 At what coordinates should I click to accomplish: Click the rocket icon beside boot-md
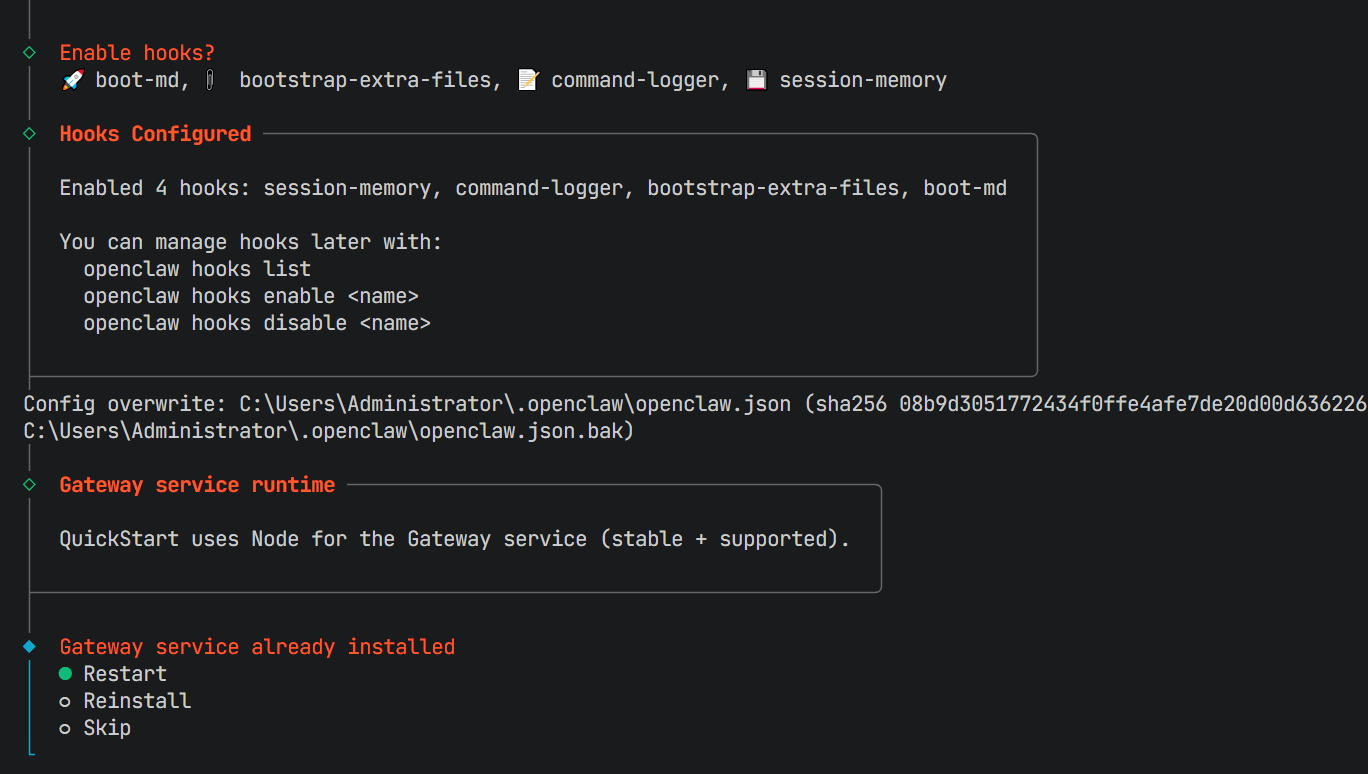(x=72, y=81)
